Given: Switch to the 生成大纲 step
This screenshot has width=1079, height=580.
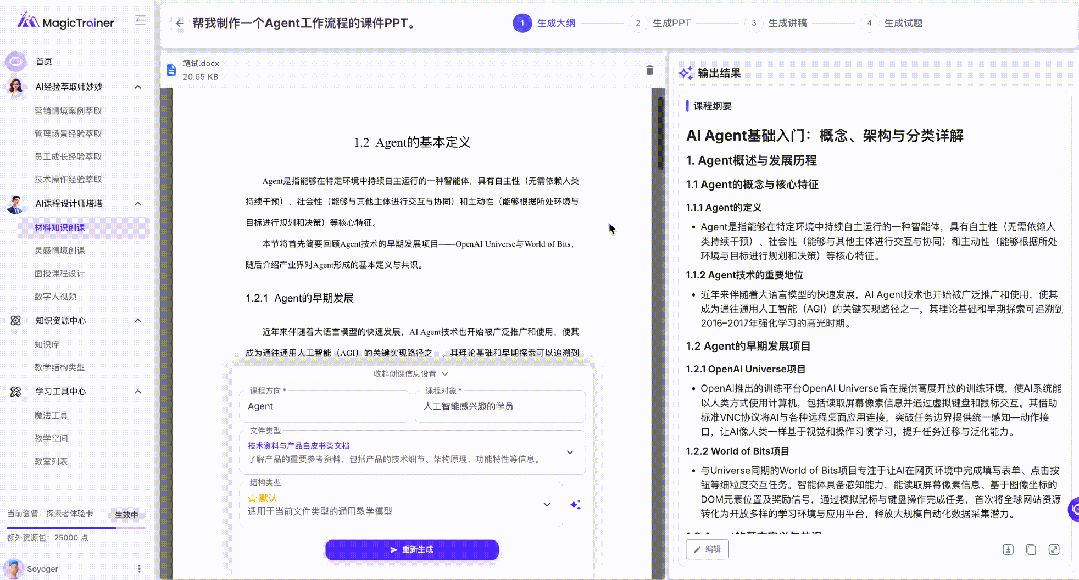Looking at the screenshot, I should pyautogui.click(x=556, y=23).
